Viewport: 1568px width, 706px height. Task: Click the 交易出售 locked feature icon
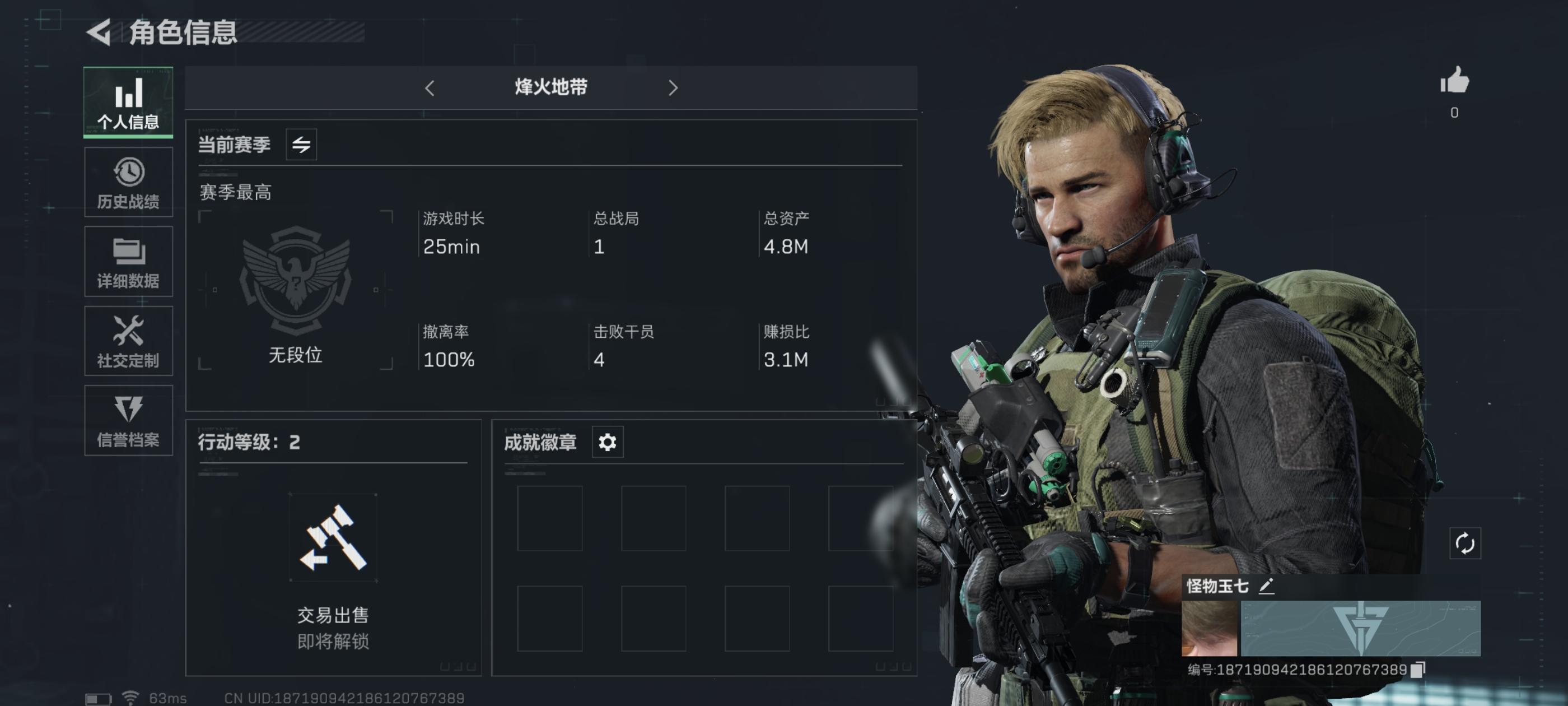point(333,538)
